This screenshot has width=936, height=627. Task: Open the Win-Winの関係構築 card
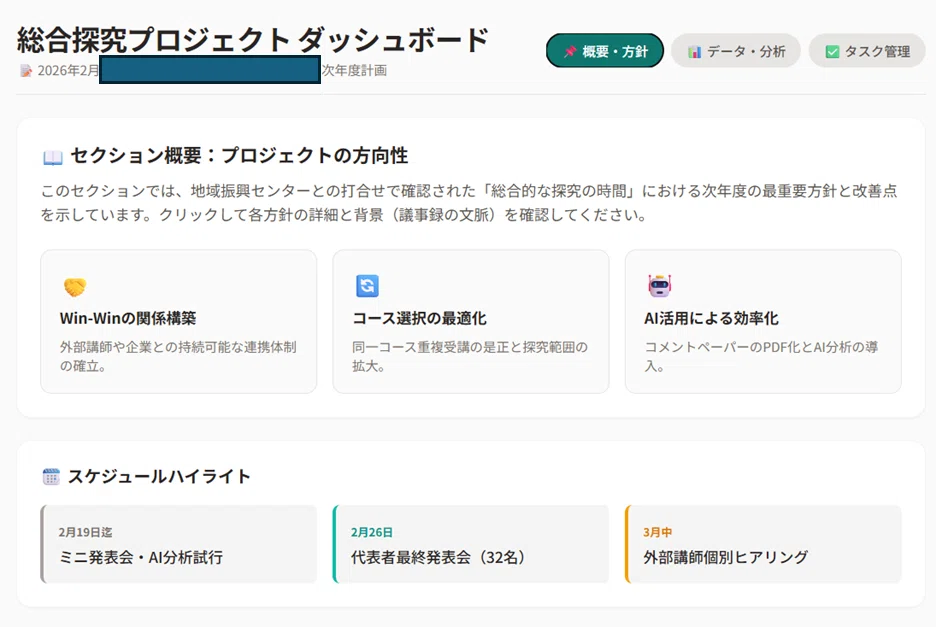pyautogui.click(x=178, y=321)
